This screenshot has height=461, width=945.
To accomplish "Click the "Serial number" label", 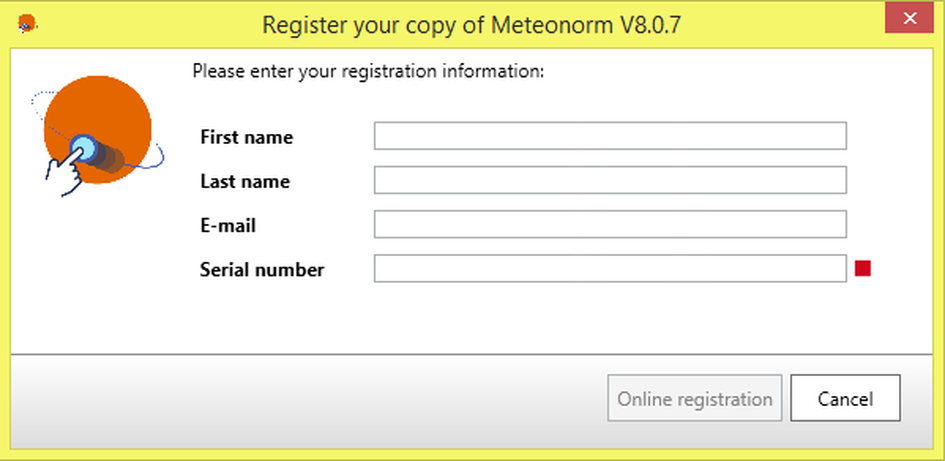I will [262, 269].
